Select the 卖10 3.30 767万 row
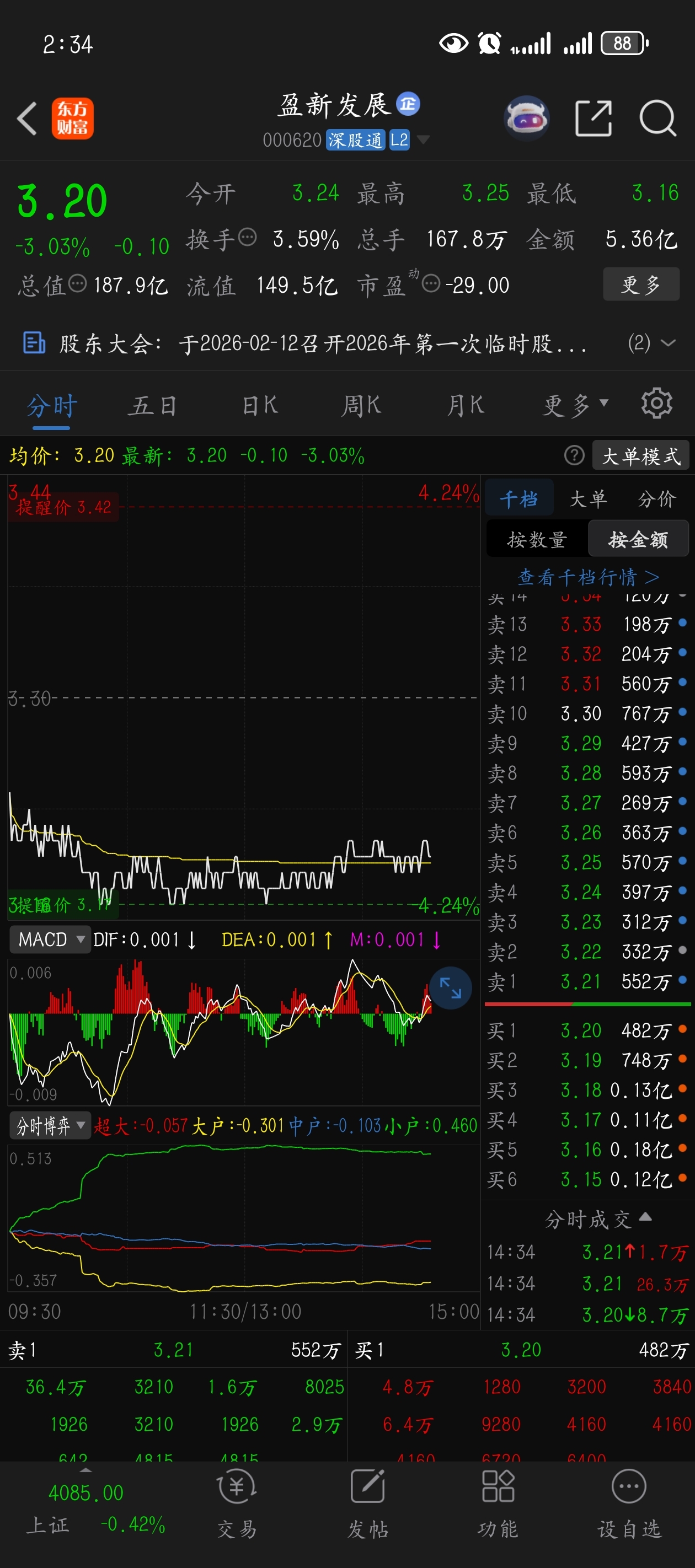This screenshot has height=1568, width=695. point(588,713)
